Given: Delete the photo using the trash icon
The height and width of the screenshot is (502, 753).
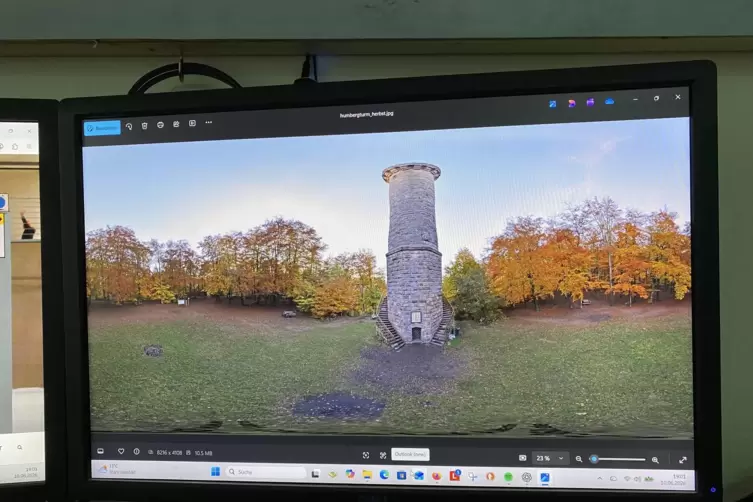Looking at the screenshot, I should [145, 125].
